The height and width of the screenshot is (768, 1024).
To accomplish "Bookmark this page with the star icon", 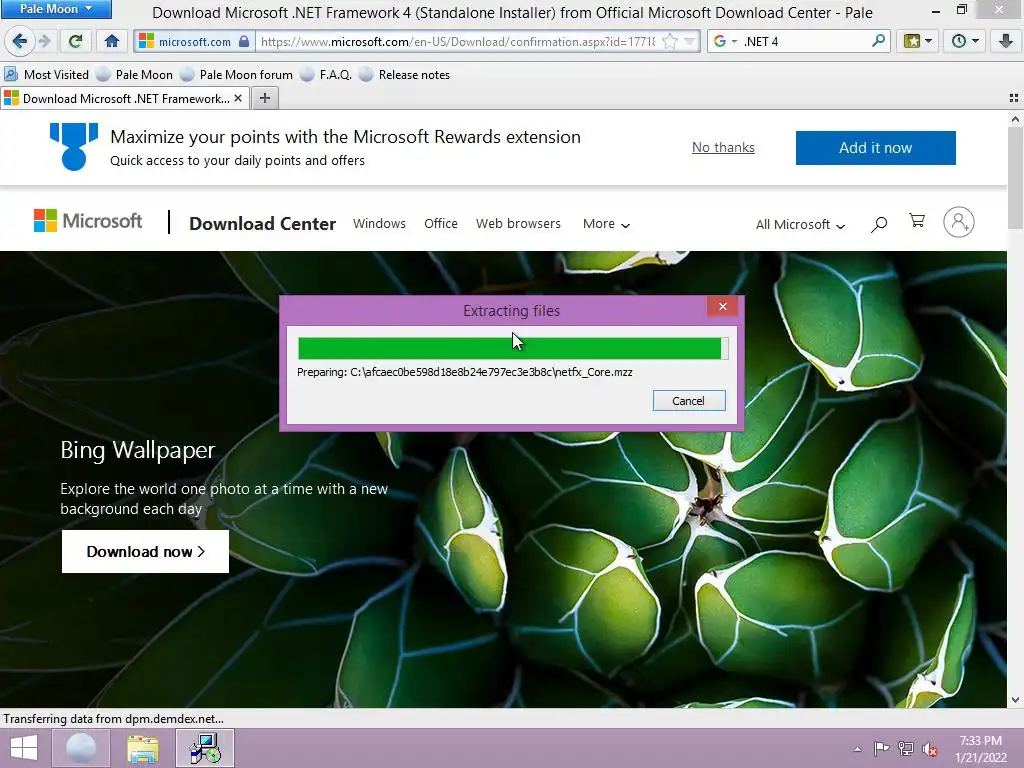I will (669, 41).
